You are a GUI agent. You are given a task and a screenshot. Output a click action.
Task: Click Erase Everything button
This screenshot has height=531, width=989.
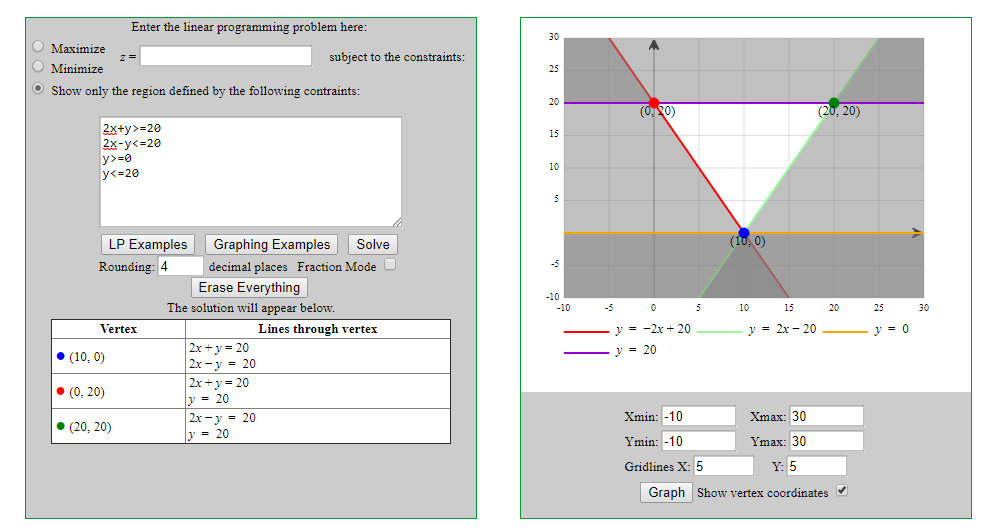(249, 288)
